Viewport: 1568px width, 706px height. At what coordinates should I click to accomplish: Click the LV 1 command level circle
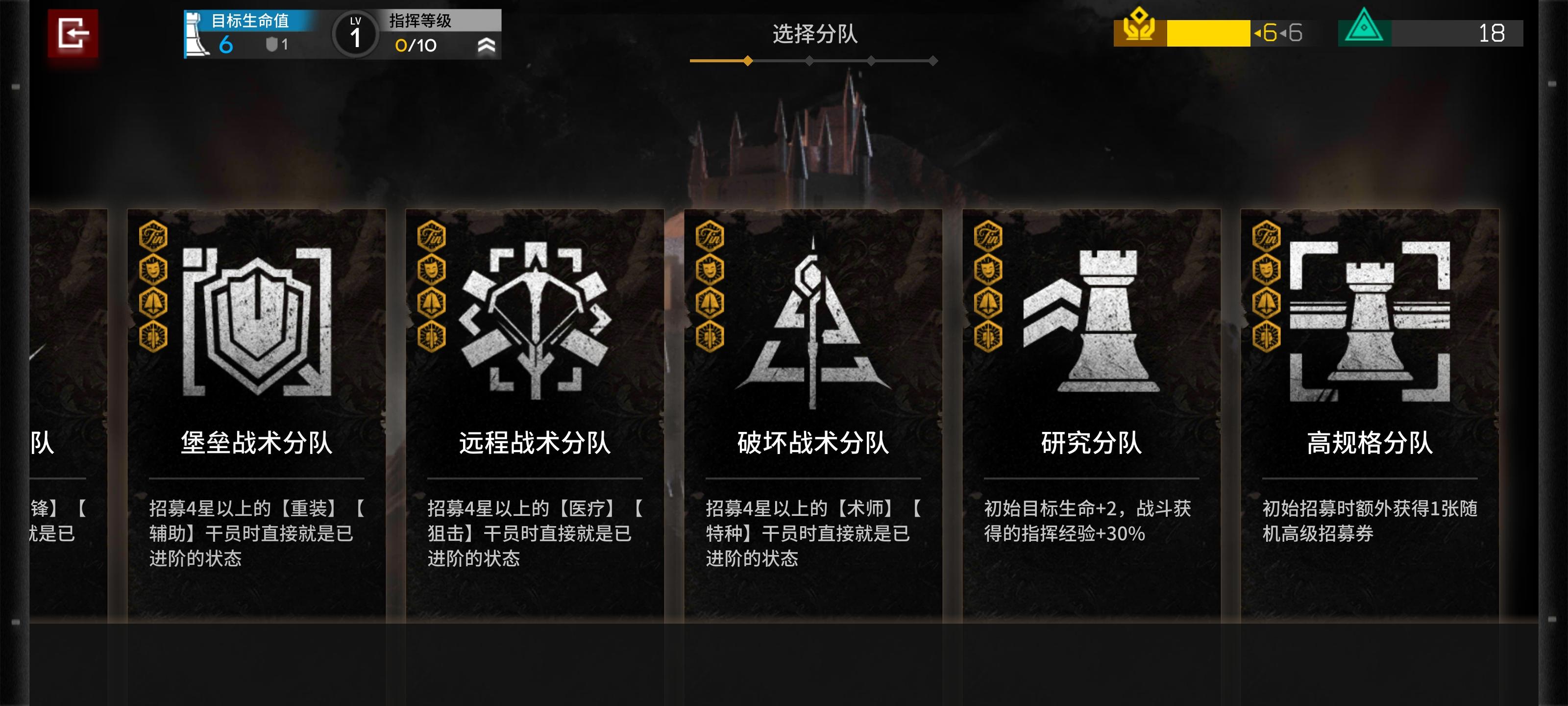pyautogui.click(x=355, y=34)
